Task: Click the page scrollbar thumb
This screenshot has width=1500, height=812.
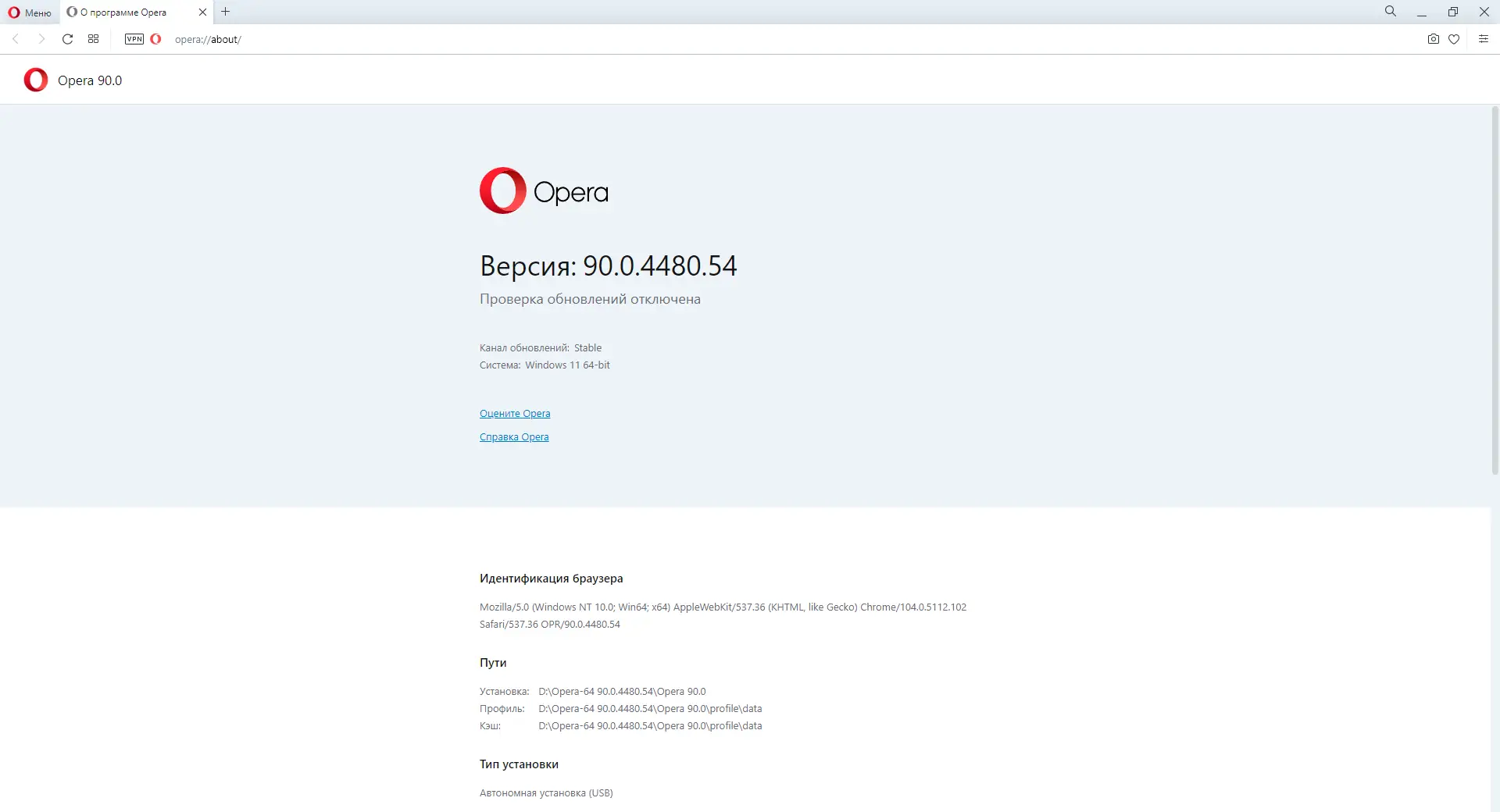Action: pos(1495,290)
